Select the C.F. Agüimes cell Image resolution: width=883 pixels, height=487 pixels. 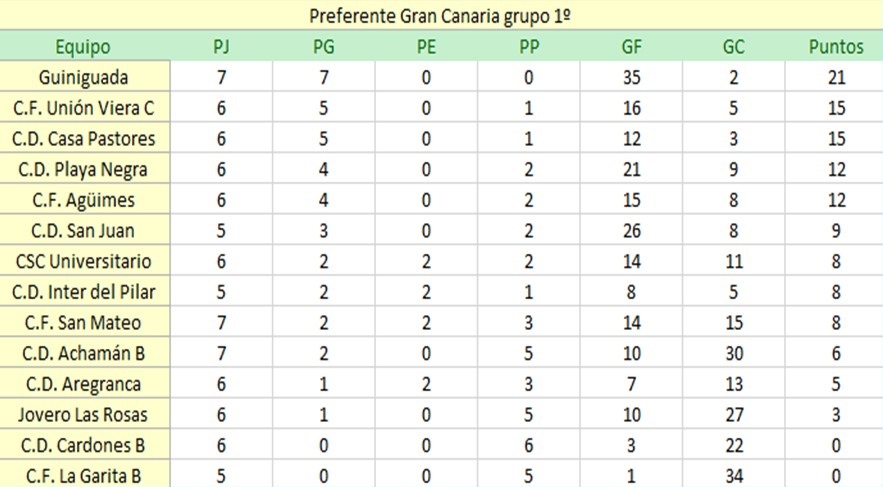coord(84,200)
